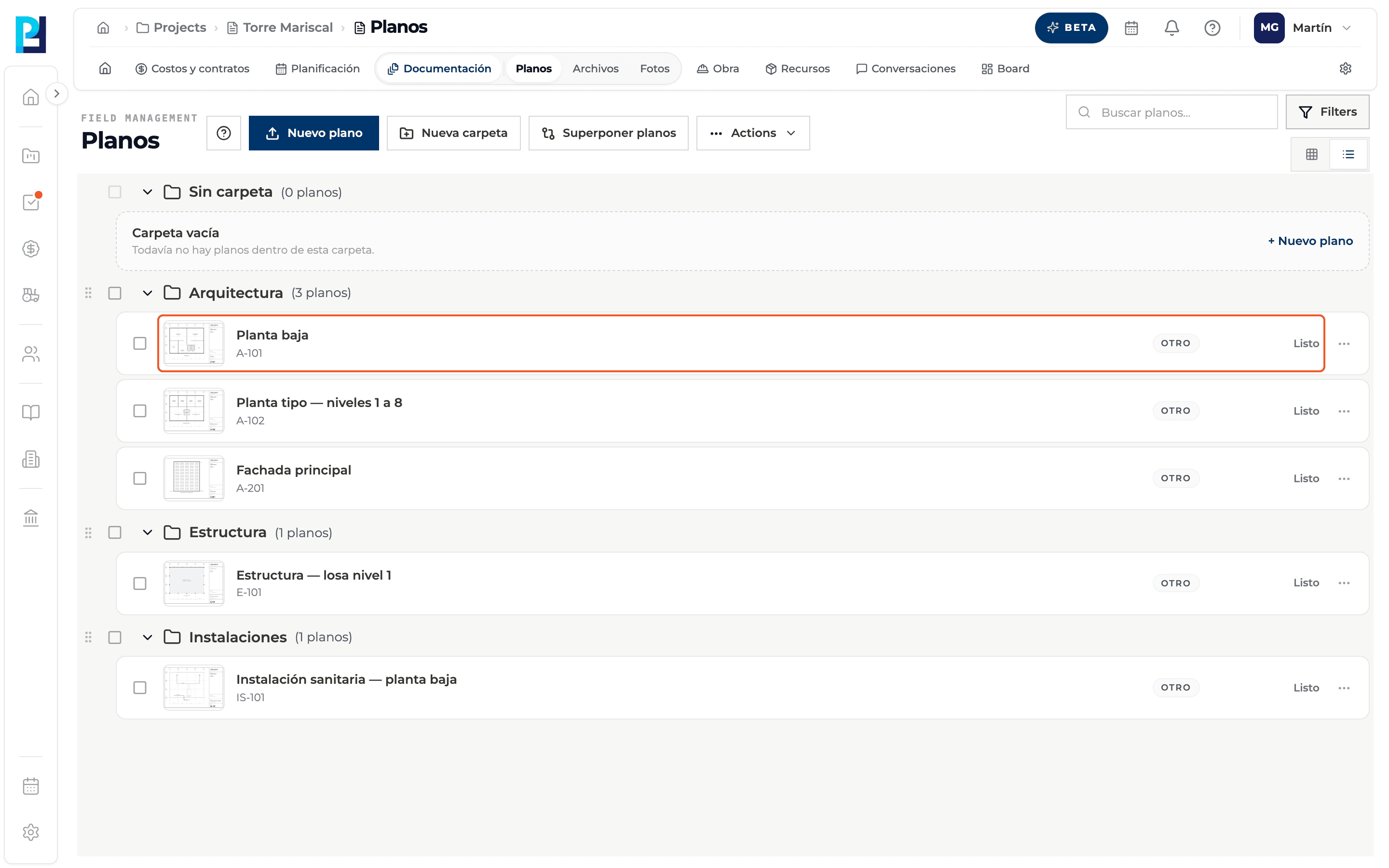Collapse the Arquitectura folder
Viewport: 1389px width, 868px height.
148,293
